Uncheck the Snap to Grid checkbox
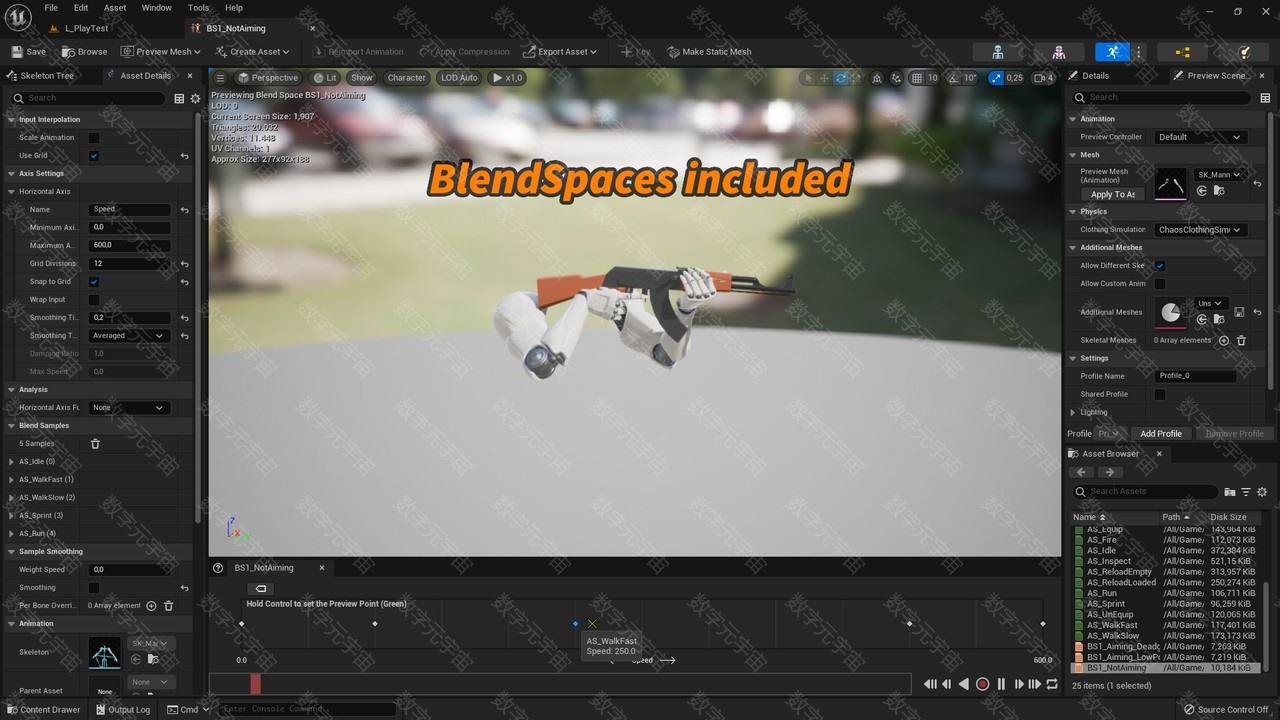Viewport: 1280px width, 720px height. 94,282
